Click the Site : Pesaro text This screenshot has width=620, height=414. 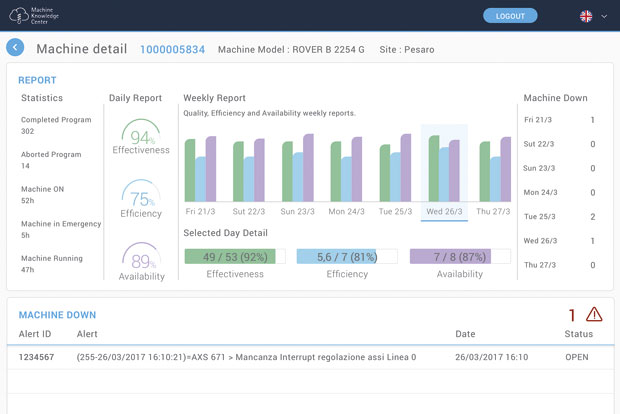point(407,49)
